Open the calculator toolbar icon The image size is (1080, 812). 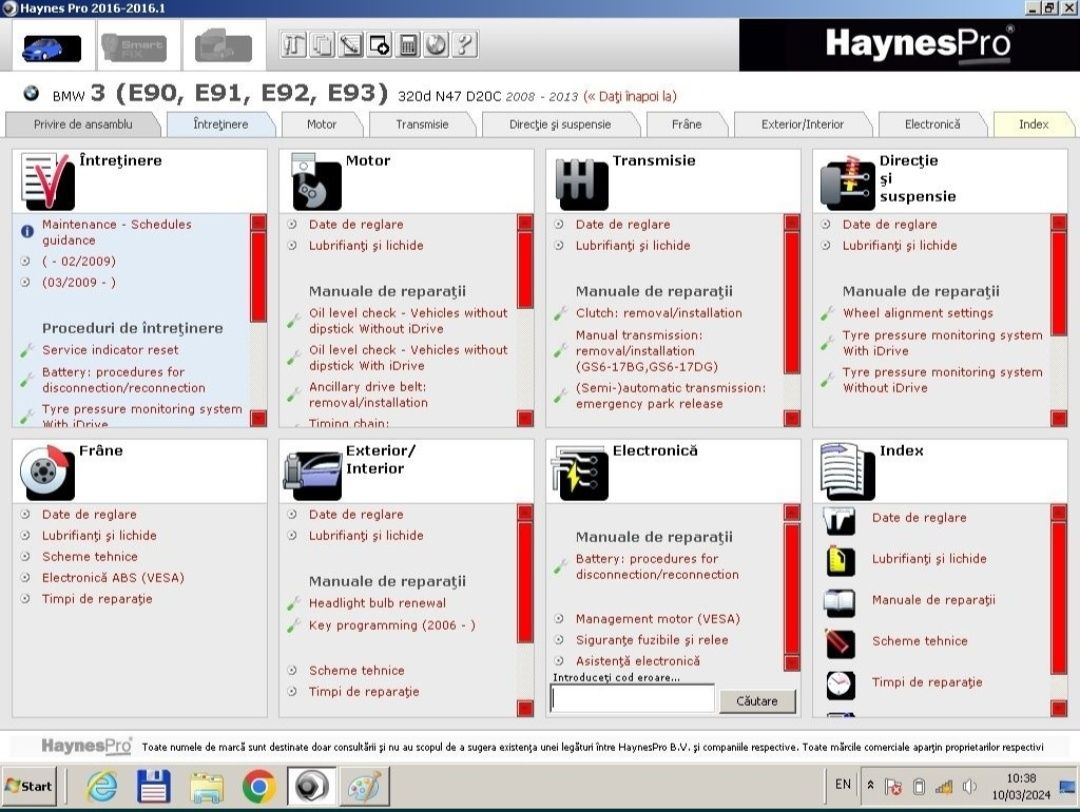[x=408, y=45]
